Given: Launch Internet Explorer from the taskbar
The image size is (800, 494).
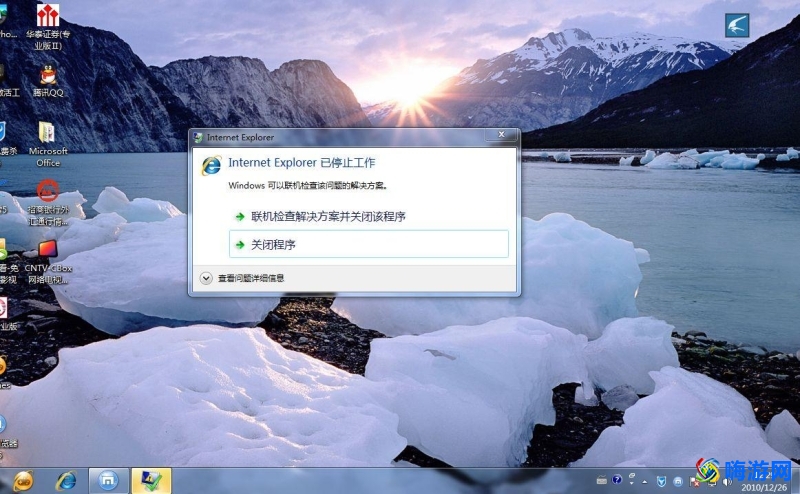Looking at the screenshot, I should 66,480.
